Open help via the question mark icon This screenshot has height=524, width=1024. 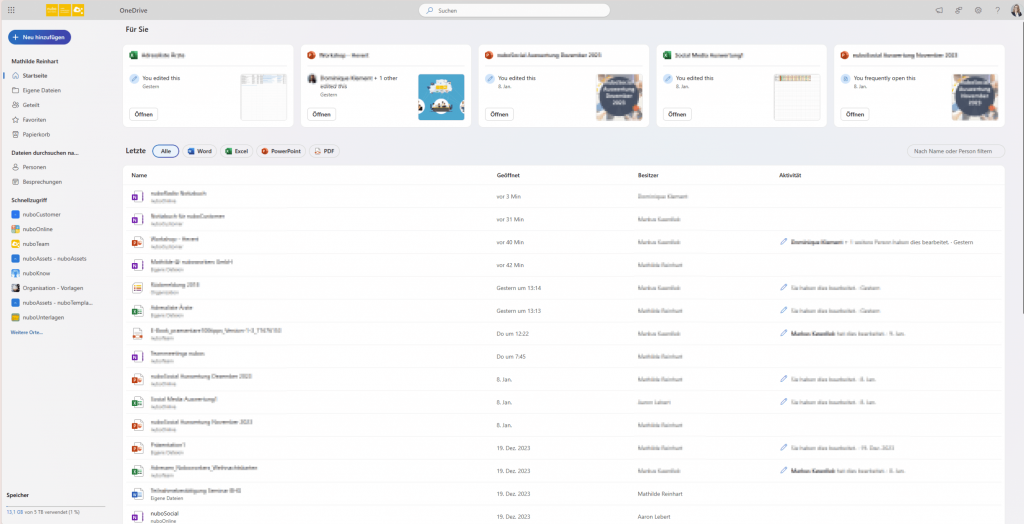pos(997,10)
